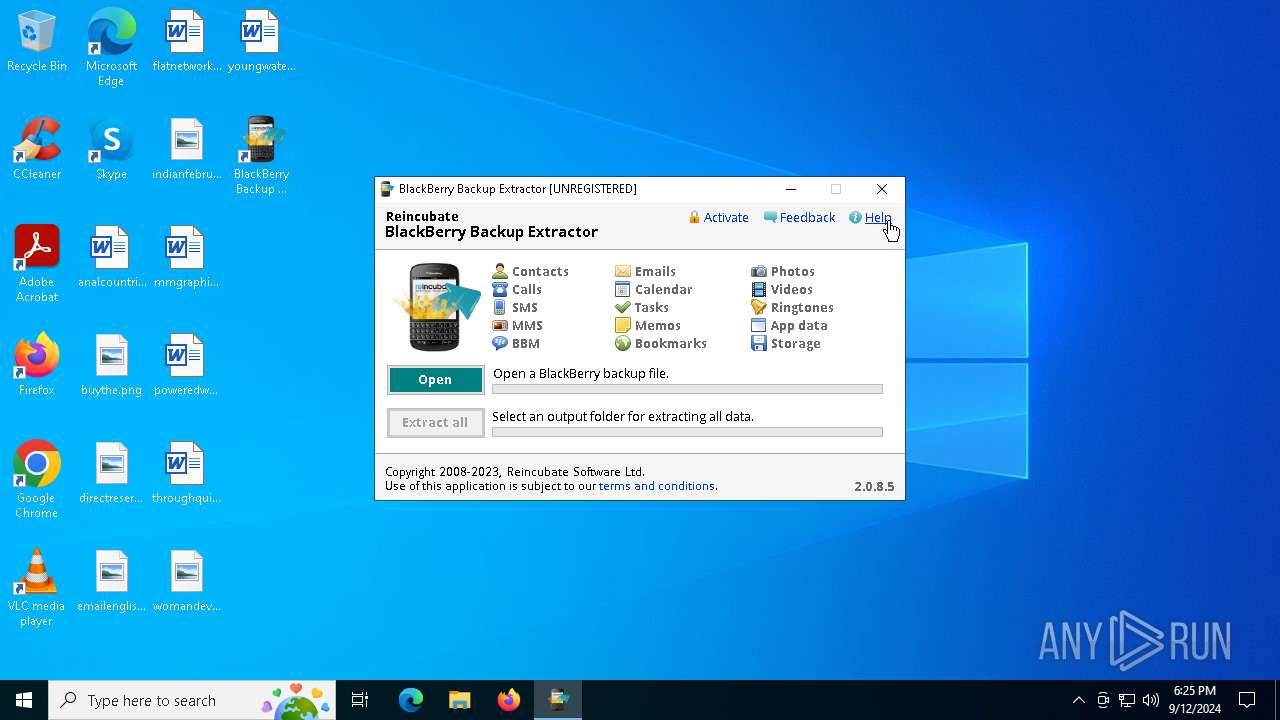Image resolution: width=1280 pixels, height=720 pixels.
Task: Click the Bookmarks label
Action: (x=671, y=343)
